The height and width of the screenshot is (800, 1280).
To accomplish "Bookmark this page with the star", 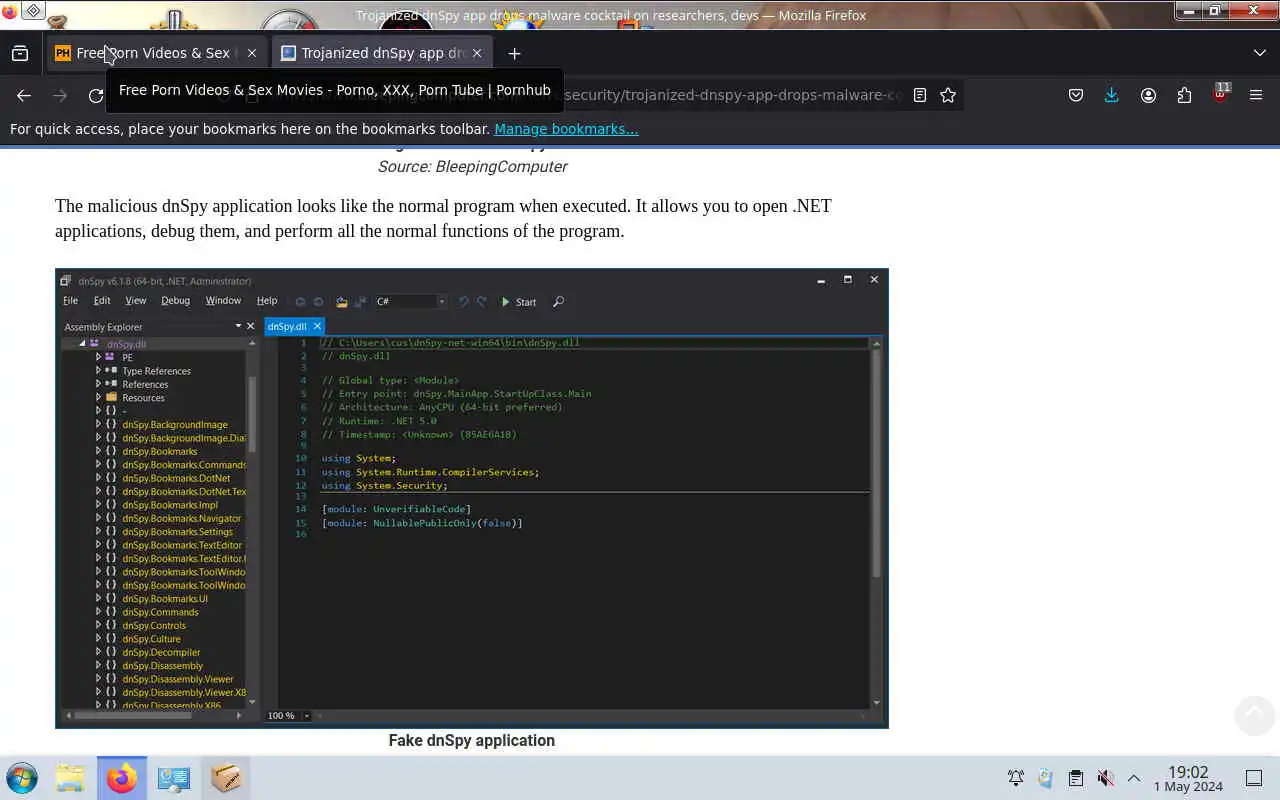I will click(948, 95).
